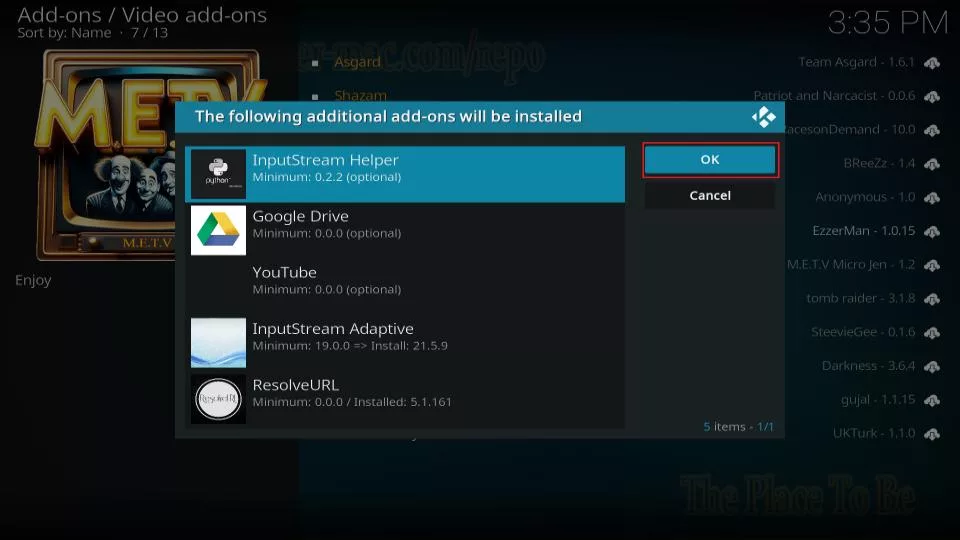Select InputStream Adaptive list entry
This screenshot has height=540, width=960.
click(x=405, y=336)
